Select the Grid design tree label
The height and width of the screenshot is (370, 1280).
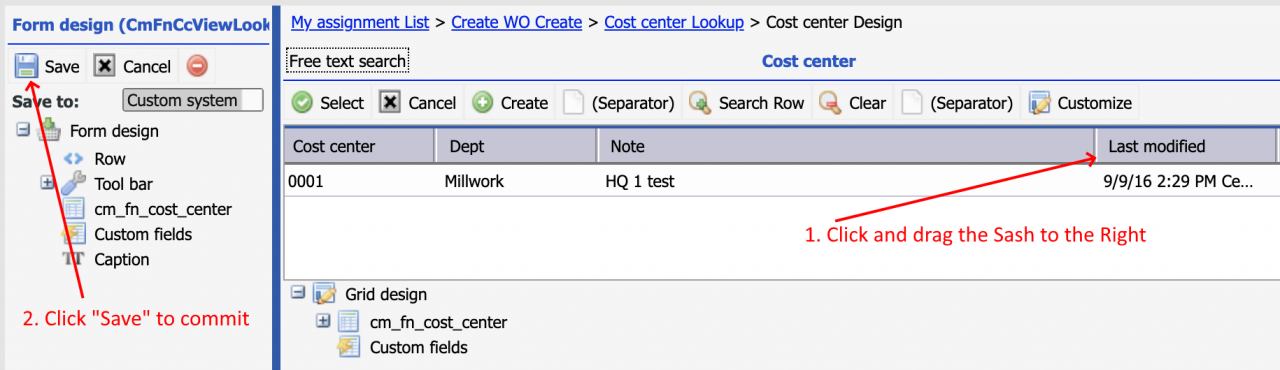(386, 295)
